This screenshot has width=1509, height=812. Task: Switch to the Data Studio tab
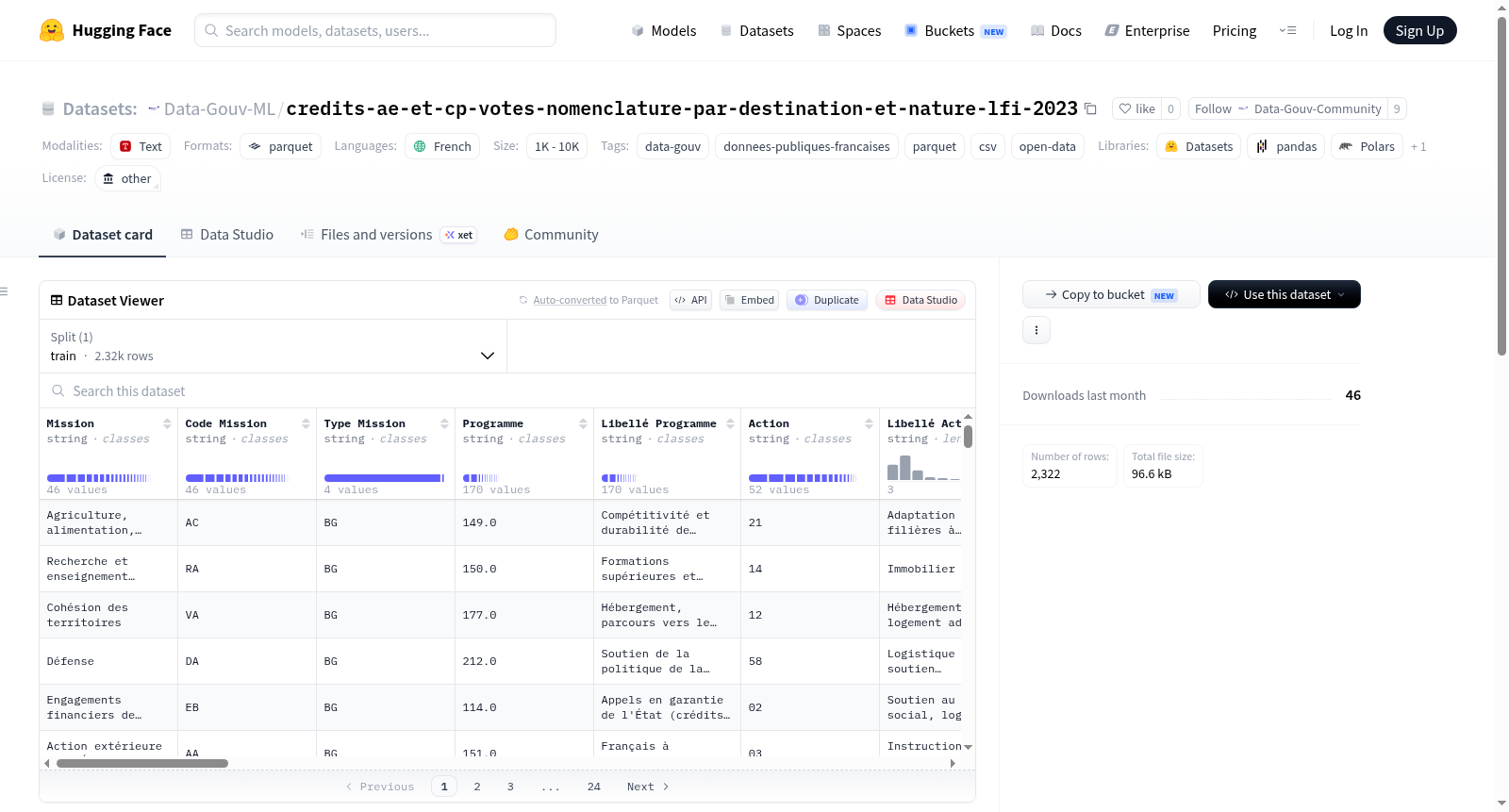tap(227, 234)
